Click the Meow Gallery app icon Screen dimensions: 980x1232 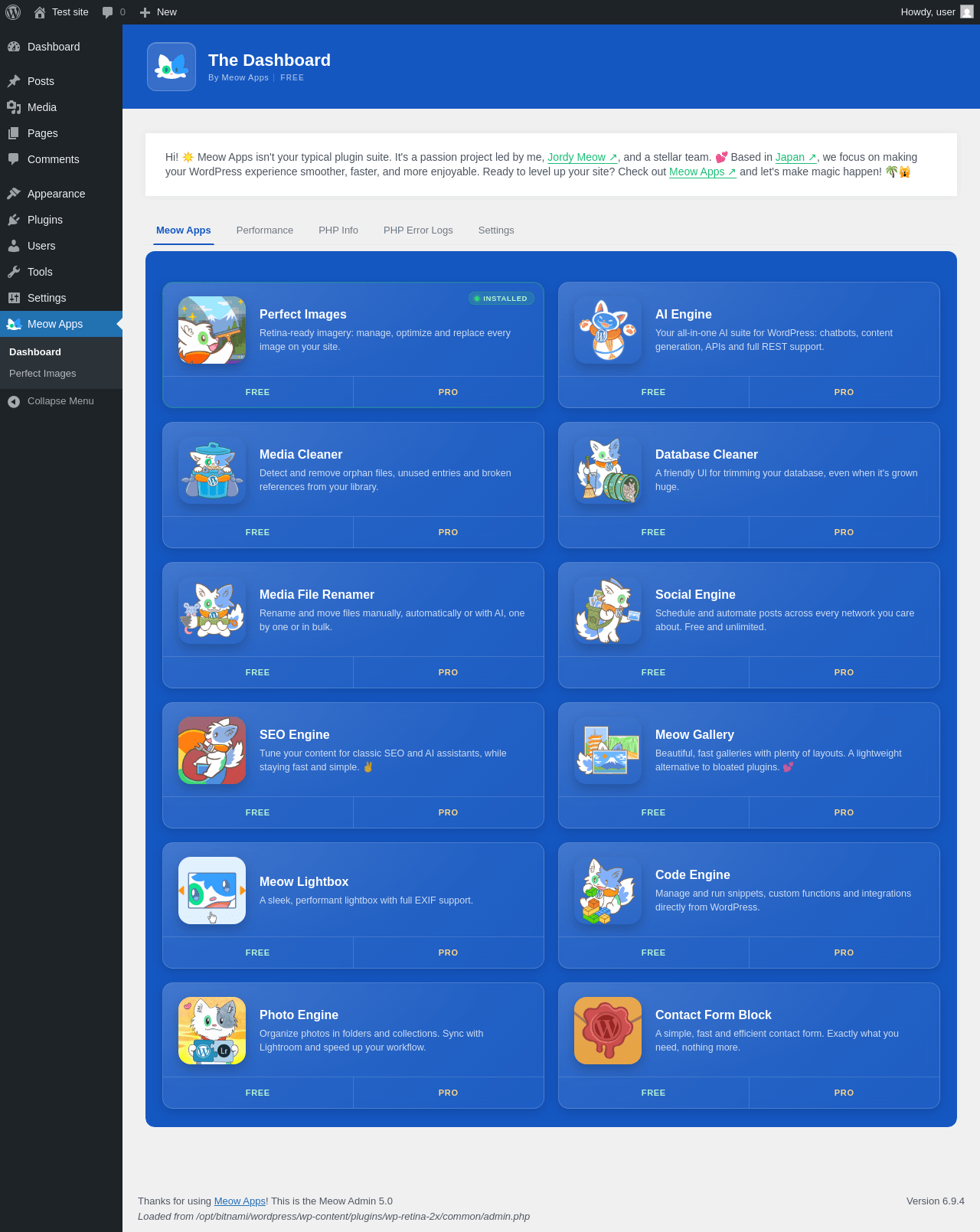coord(608,750)
